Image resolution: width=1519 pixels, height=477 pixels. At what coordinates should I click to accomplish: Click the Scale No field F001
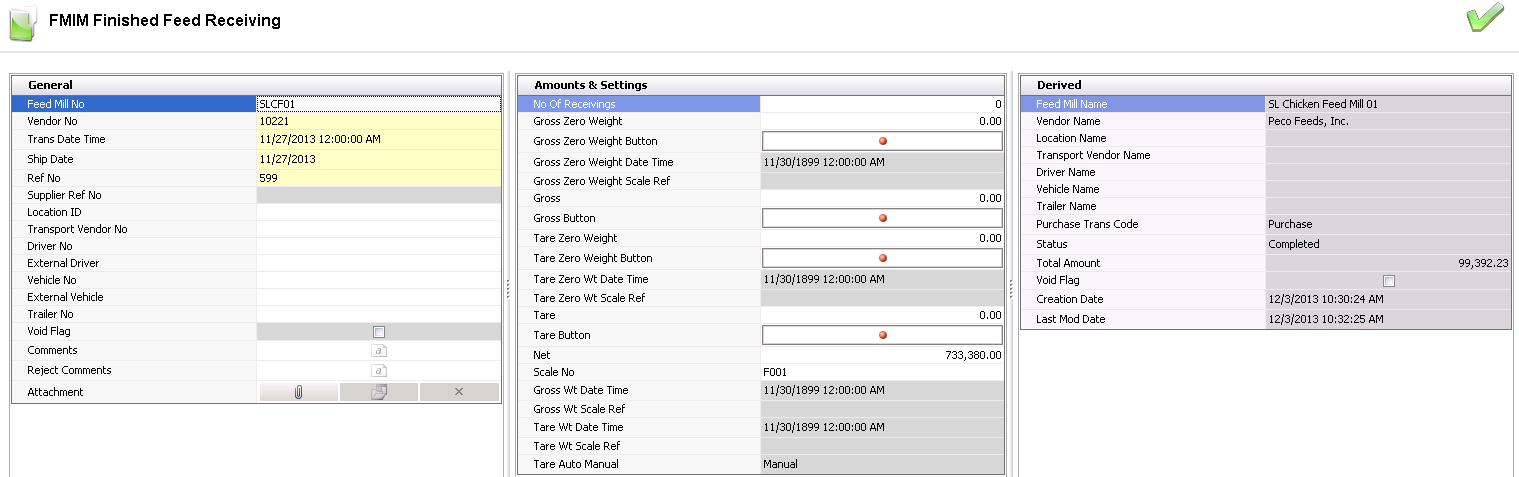(x=882, y=371)
